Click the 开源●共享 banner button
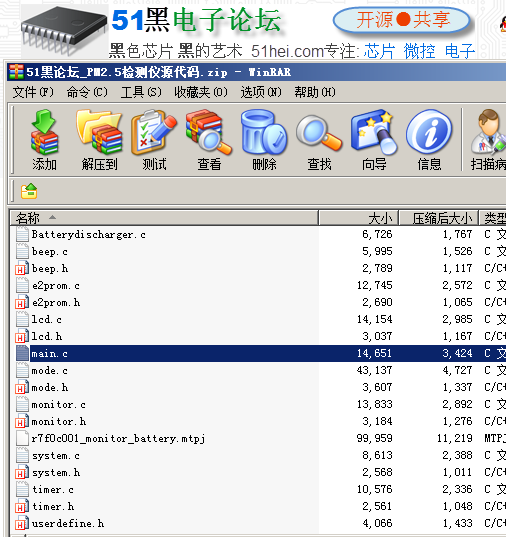Screen dimensions: 506x537 402,20
